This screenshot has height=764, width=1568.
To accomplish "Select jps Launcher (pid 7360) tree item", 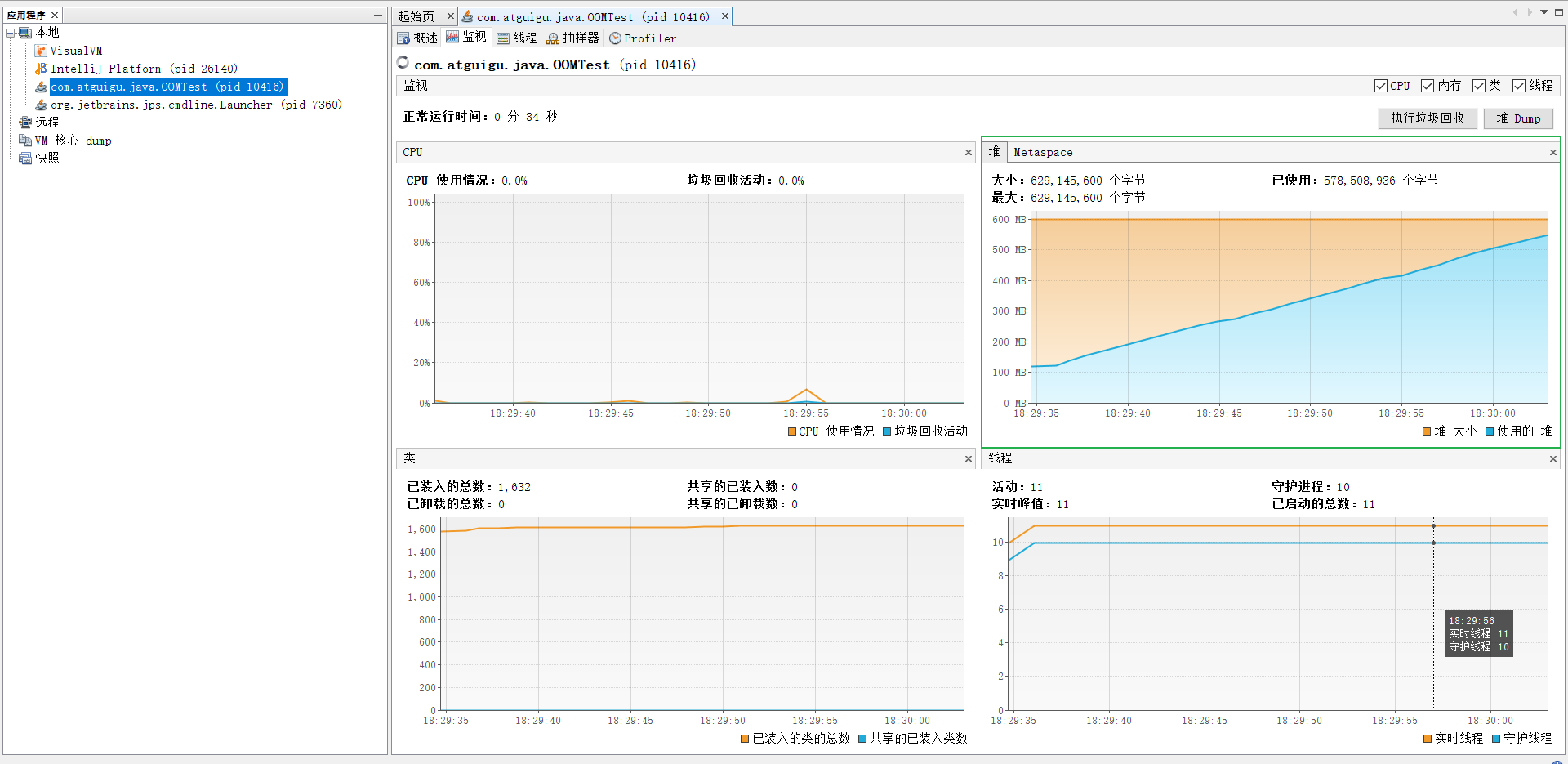I will pos(196,105).
